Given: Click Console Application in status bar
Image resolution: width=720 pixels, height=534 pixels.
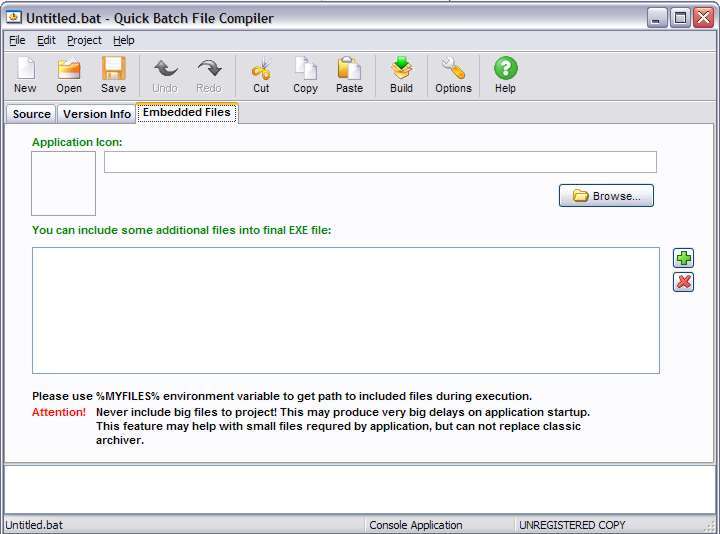Looking at the screenshot, I should [x=416, y=525].
